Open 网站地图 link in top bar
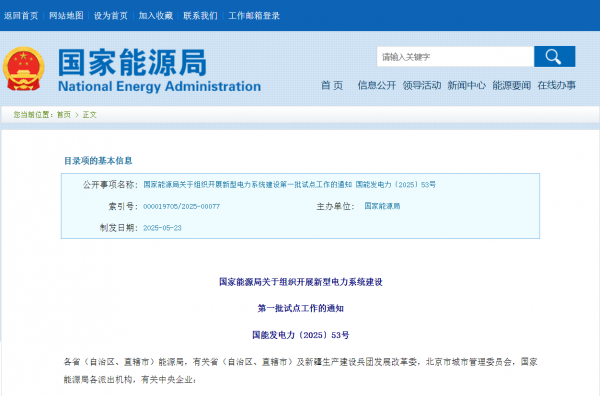Image resolution: width=600 pixels, height=396 pixels. click(66, 16)
